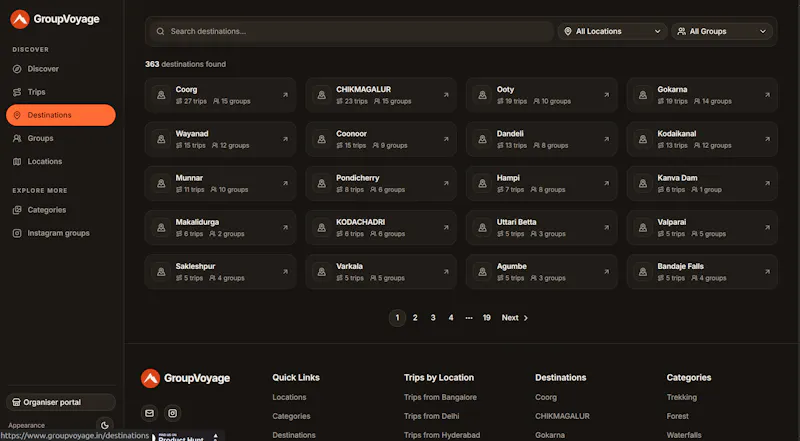Open the Trips route icon in sidebar
The width and height of the screenshot is (800, 441).
pyautogui.click(x=17, y=92)
